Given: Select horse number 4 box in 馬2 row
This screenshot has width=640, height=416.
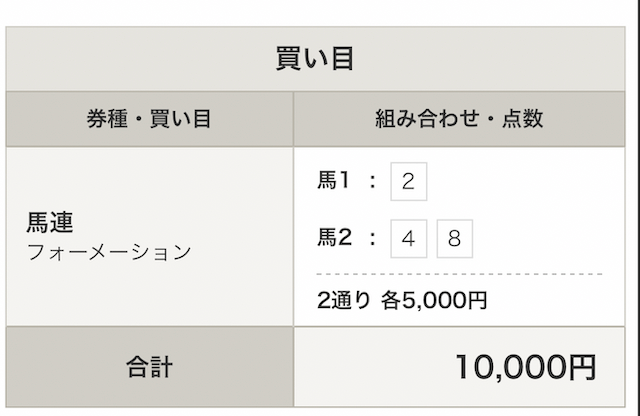Looking at the screenshot, I should 408,239.
